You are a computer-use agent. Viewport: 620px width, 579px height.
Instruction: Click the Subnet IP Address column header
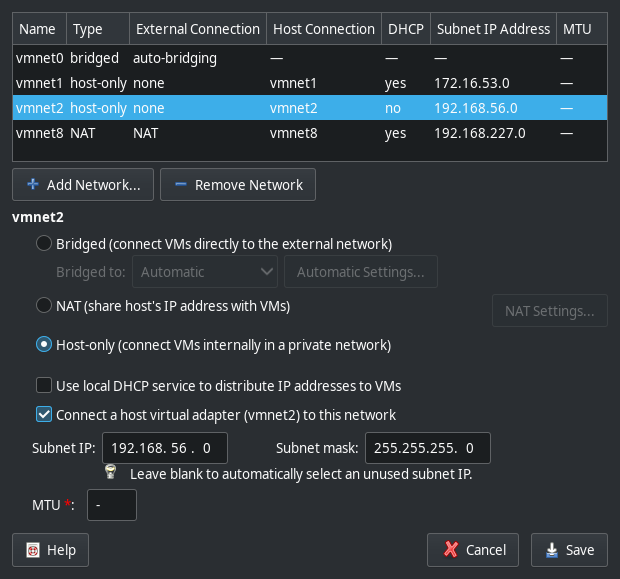point(493,29)
